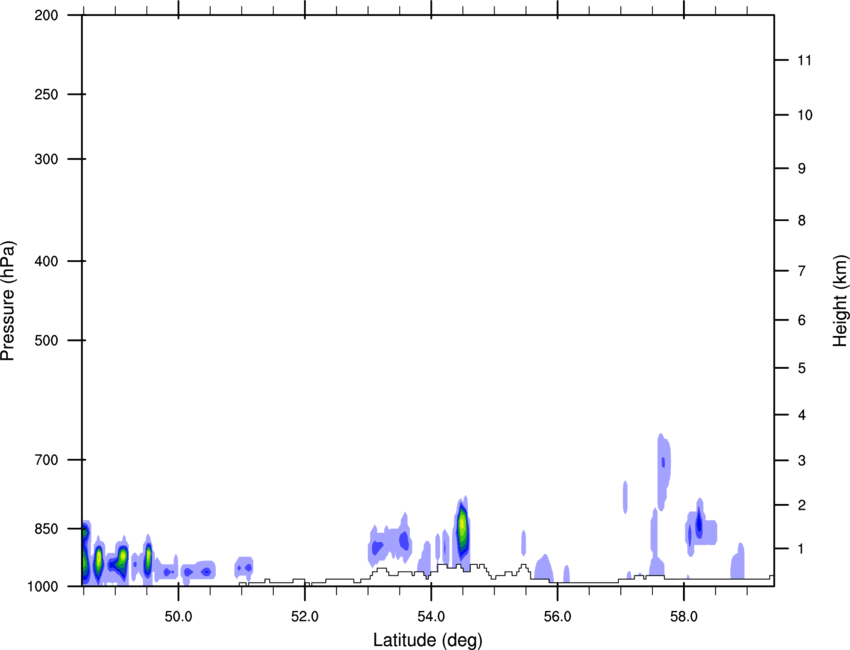This screenshot has height=650, width=850.
Task: Click the 58.0 latitude tick label
Action: 684,617
